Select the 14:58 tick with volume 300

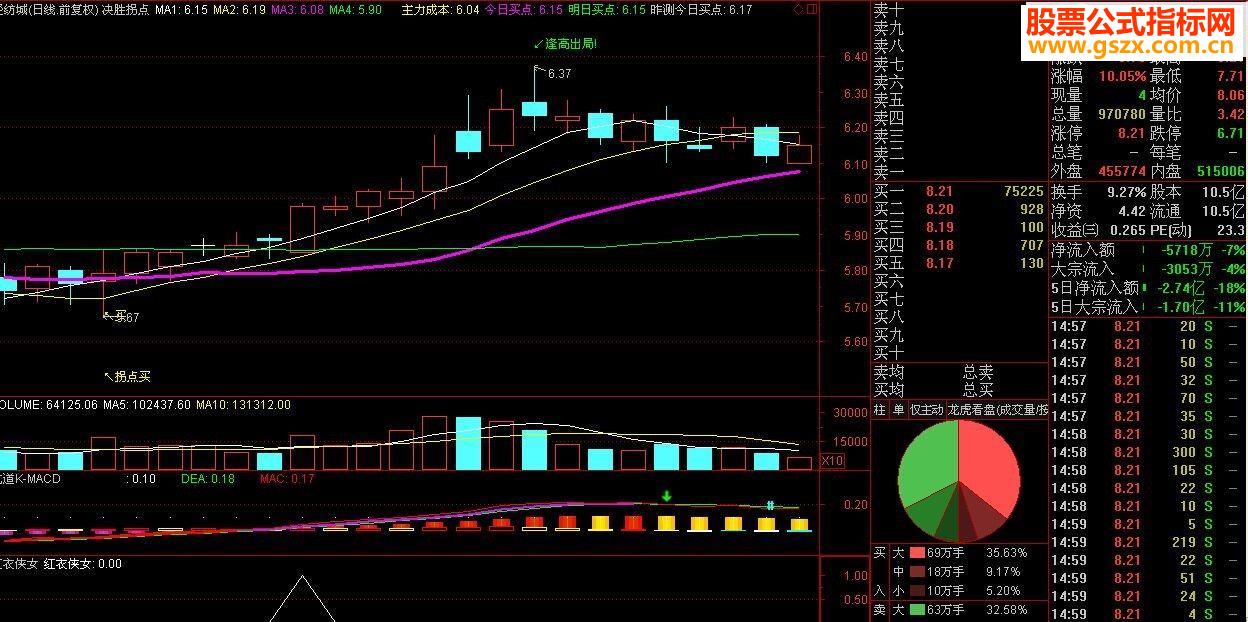(1148, 452)
